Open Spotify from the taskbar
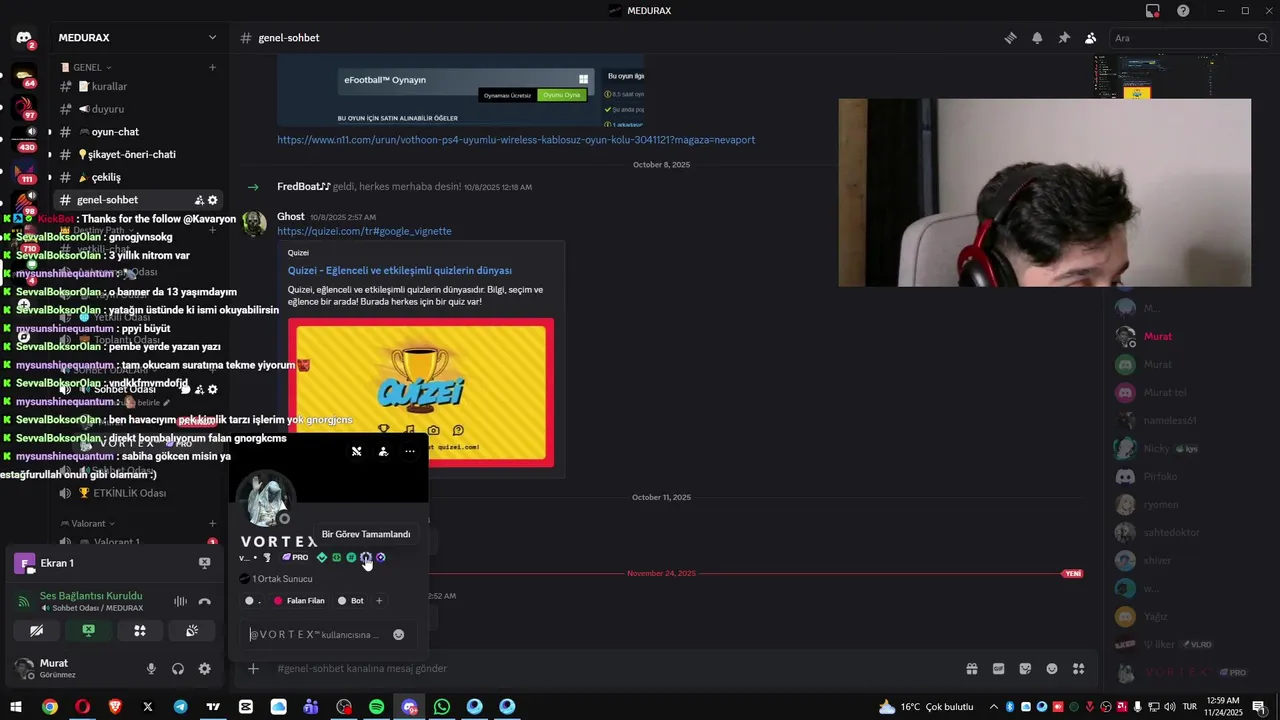The image size is (1280, 720). tap(377, 707)
